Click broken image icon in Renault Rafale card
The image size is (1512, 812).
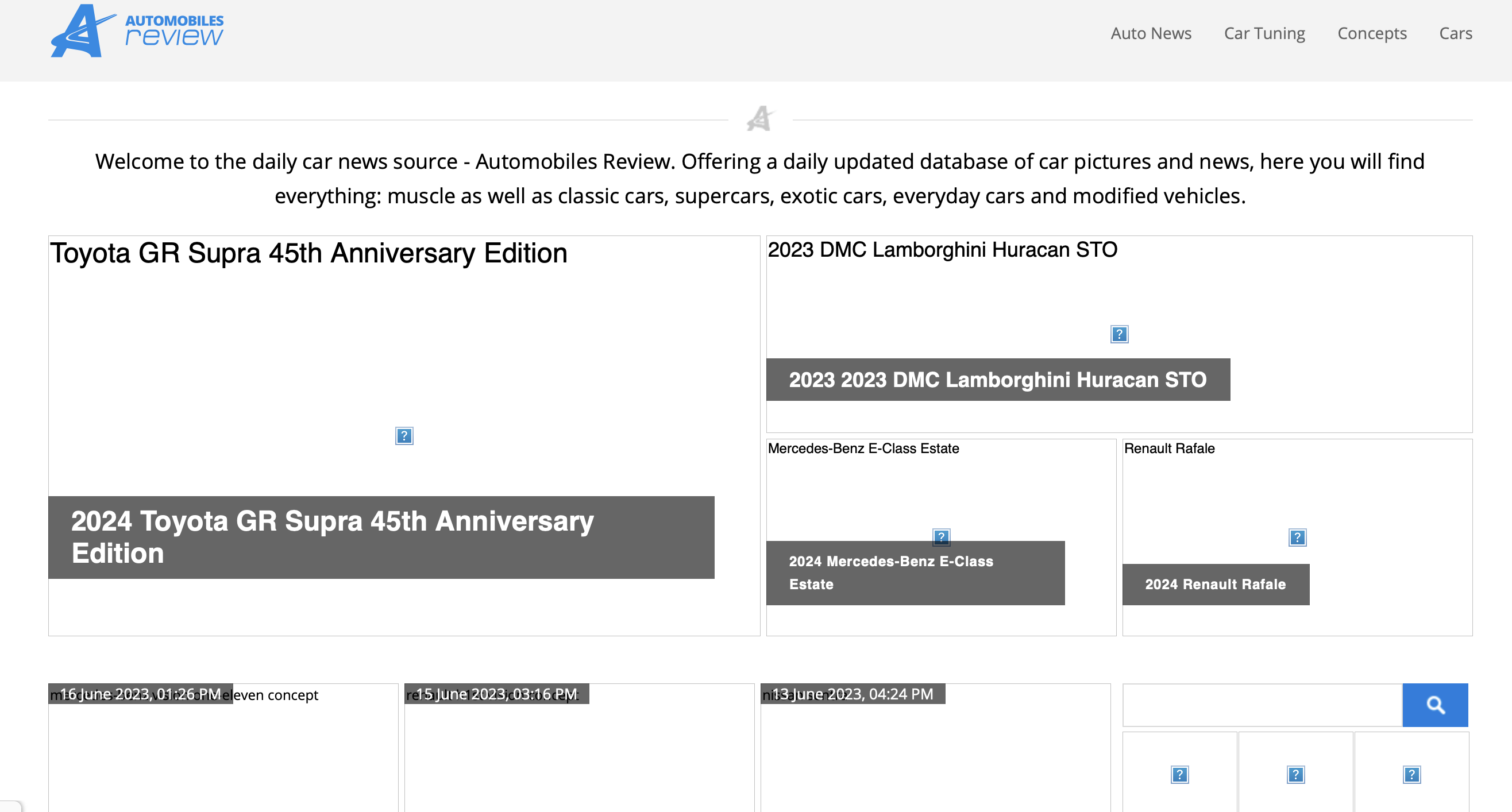1297,538
